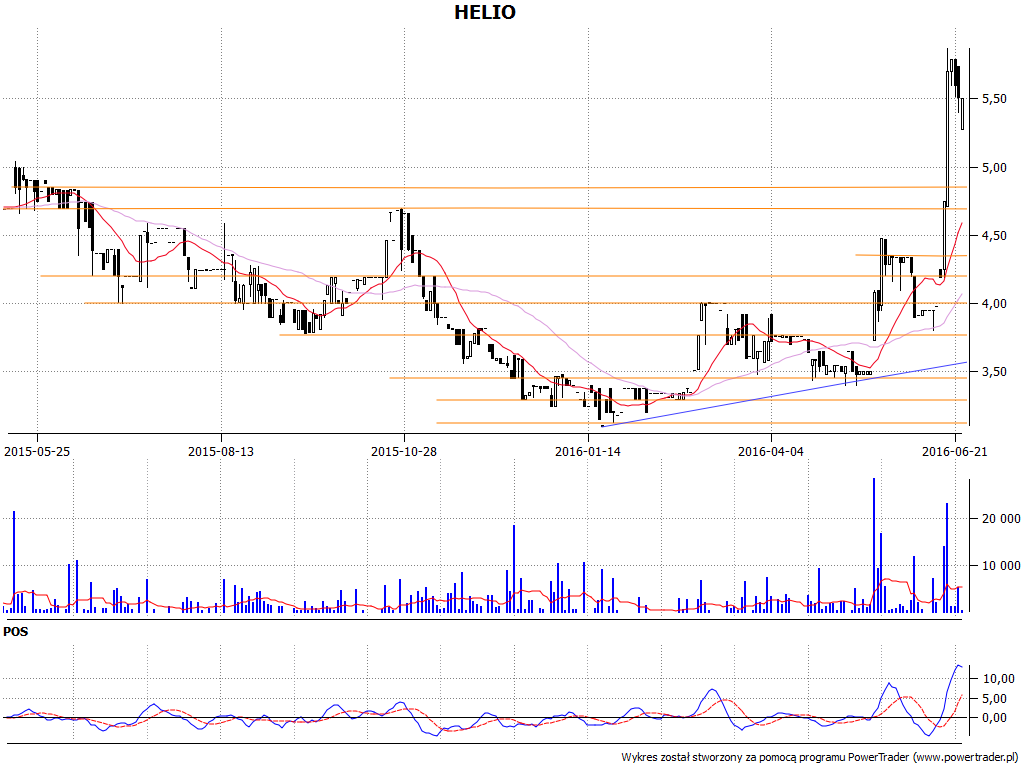The height and width of the screenshot is (768, 1024).
Task: Click the 3,50 price axis label
Action: (994, 372)
